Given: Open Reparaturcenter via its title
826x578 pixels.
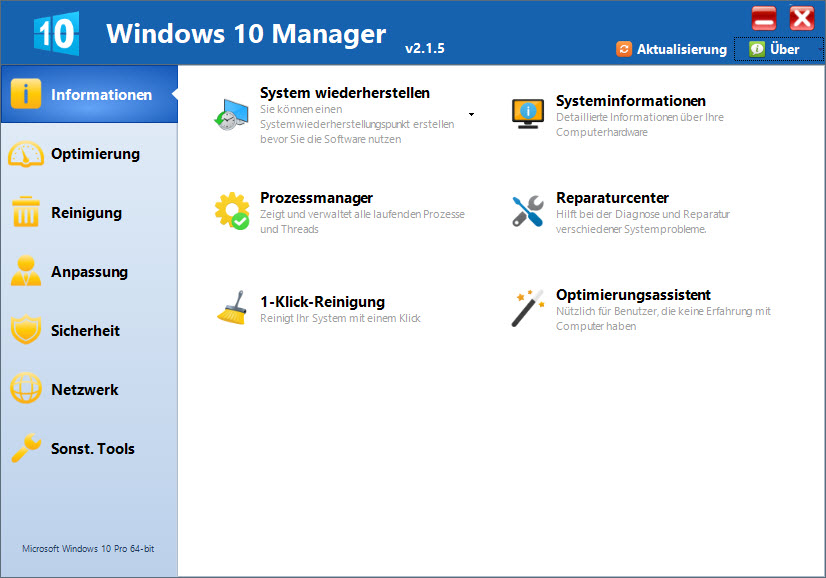Looking at the screenshot, I should click(x=612, y=198).
